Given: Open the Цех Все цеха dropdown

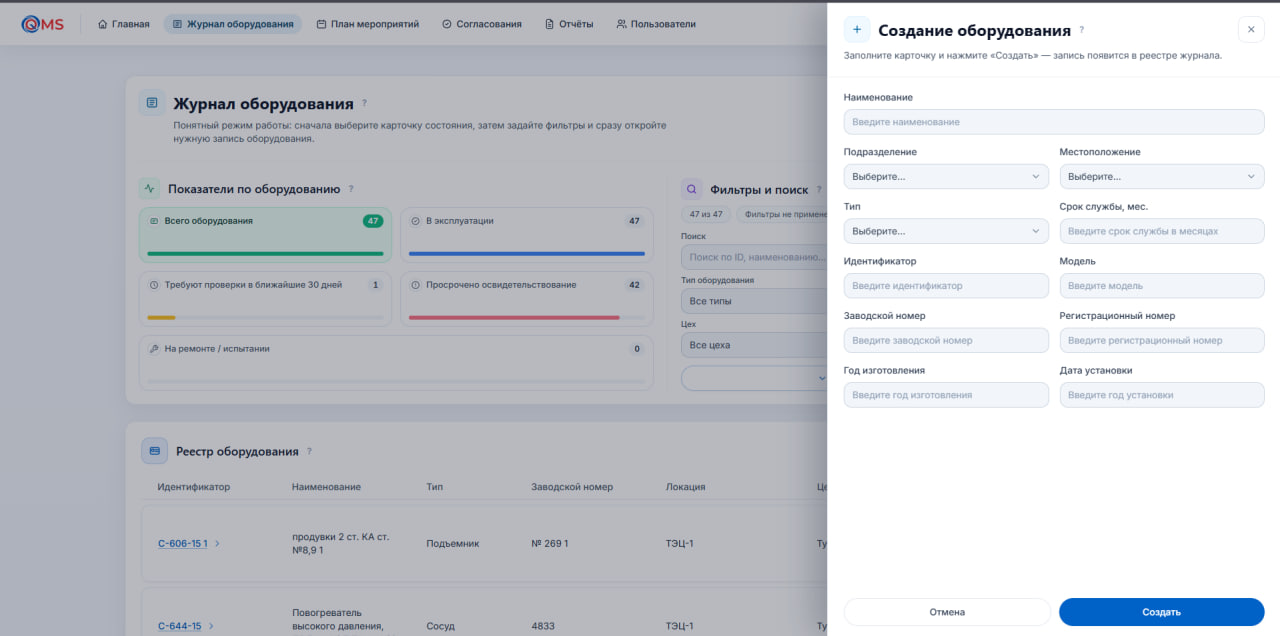Looking at the screenshot, I should (754, 345).
